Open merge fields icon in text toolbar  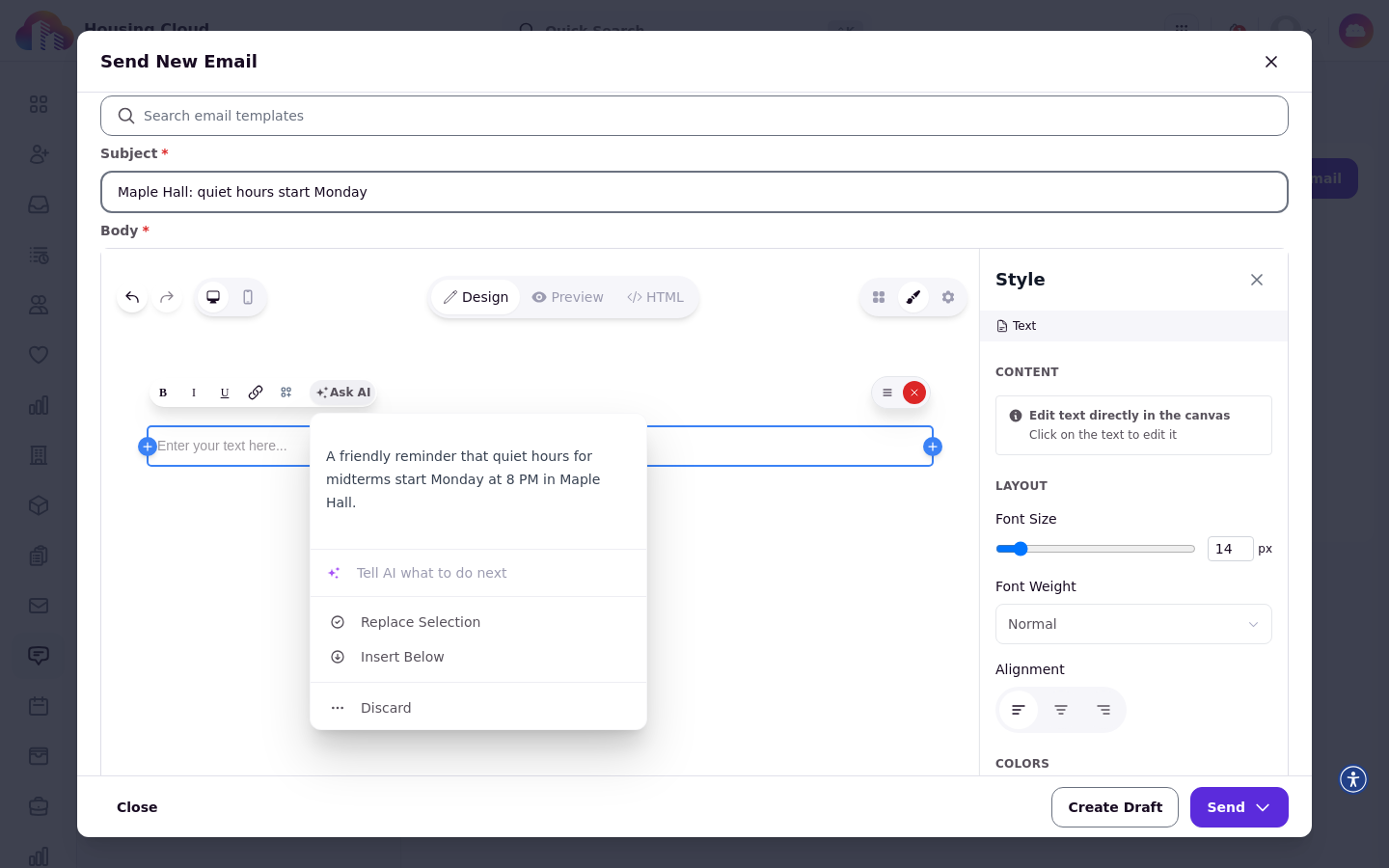pyautogui.click(x=286, y=393)
